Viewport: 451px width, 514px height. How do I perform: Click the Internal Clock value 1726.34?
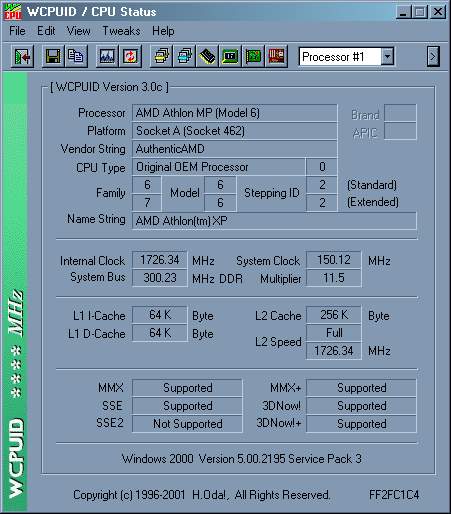pos(160,260)
